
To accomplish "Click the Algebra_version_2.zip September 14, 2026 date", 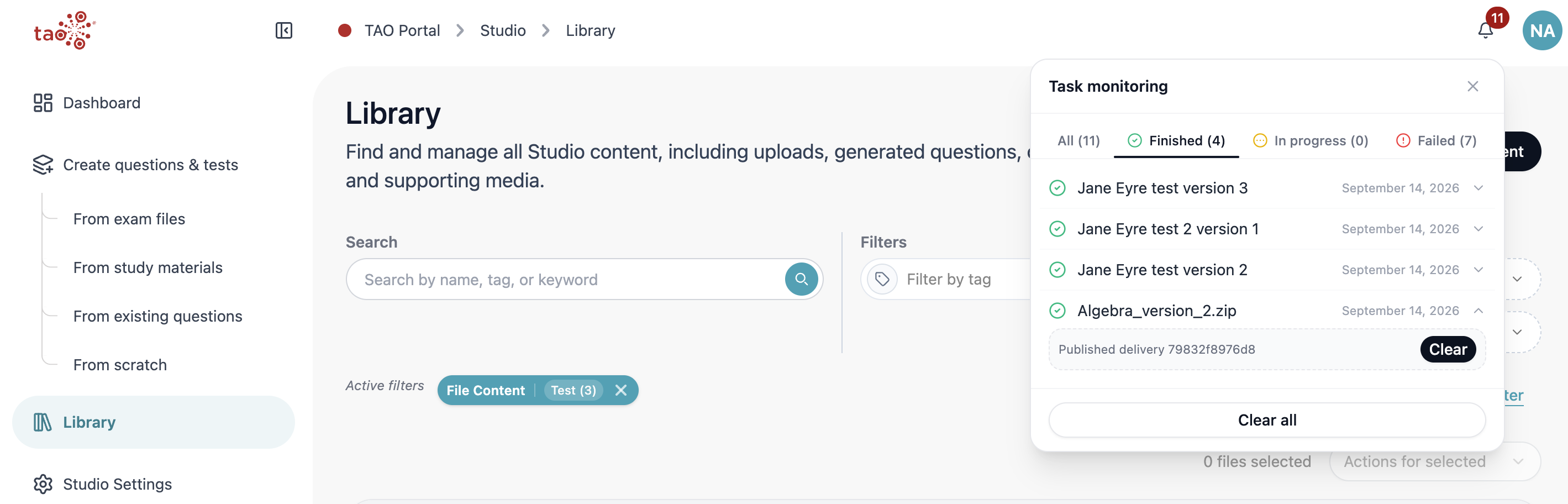I will coord(1400,311).
